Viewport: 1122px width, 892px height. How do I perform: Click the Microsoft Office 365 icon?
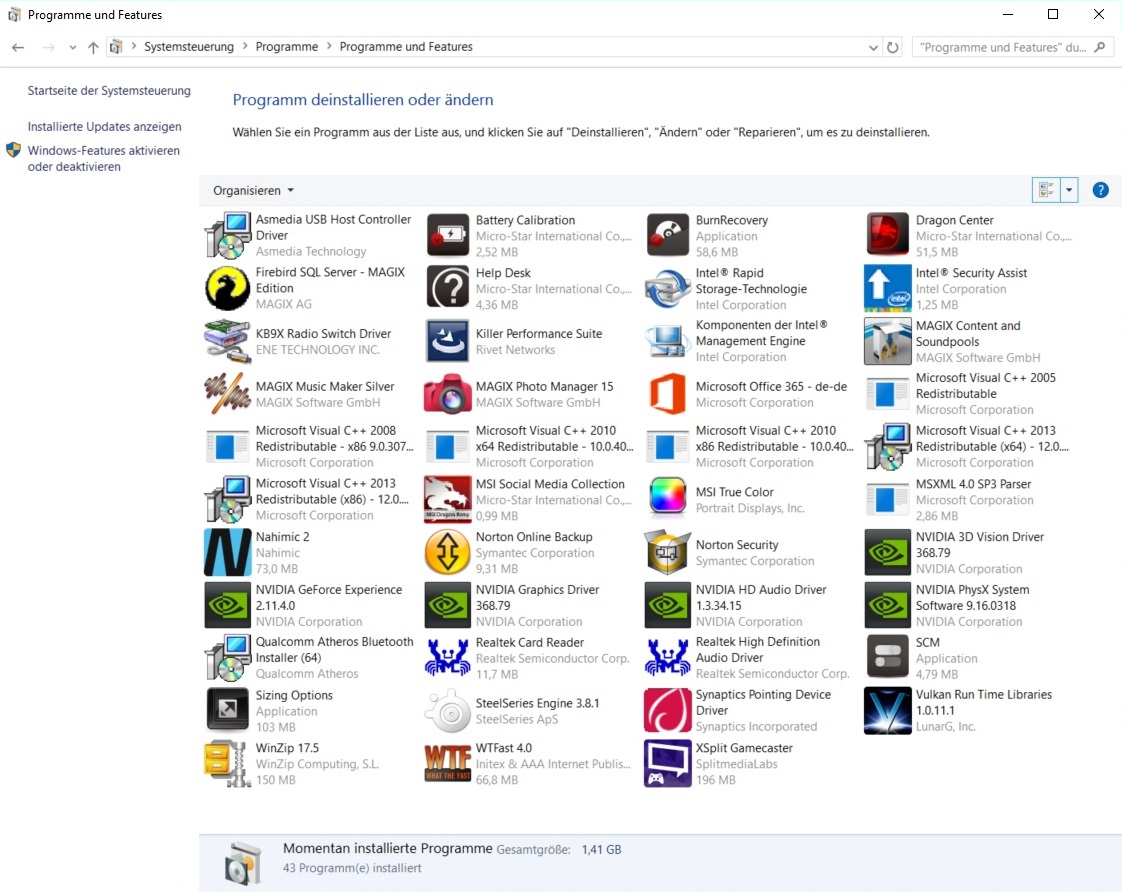click(668, 393)
